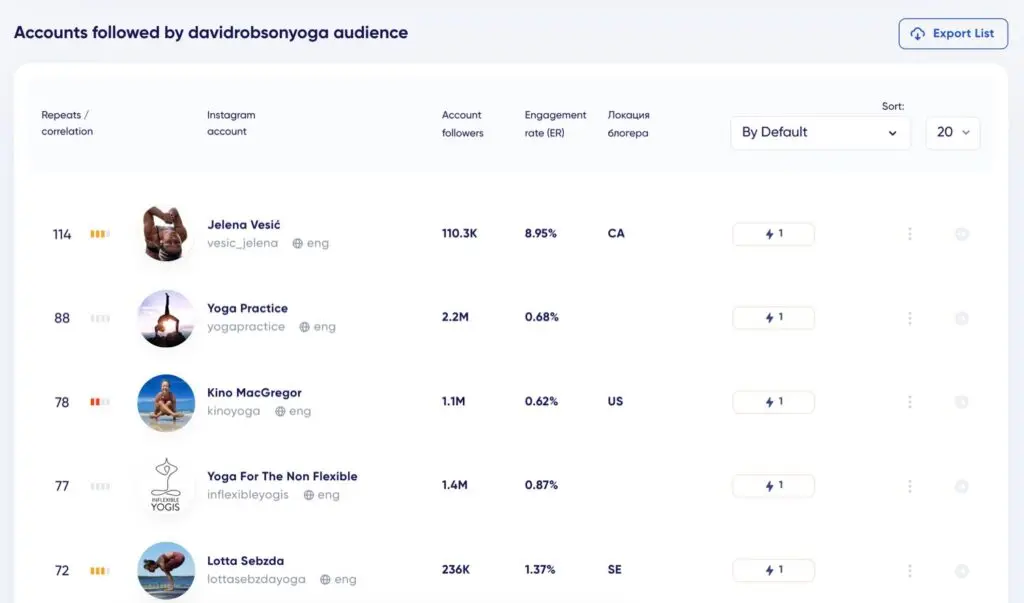Click the globe icon beside vesic_jelena
Viewport: 1024px width, 603px height.
click(298, 243)
